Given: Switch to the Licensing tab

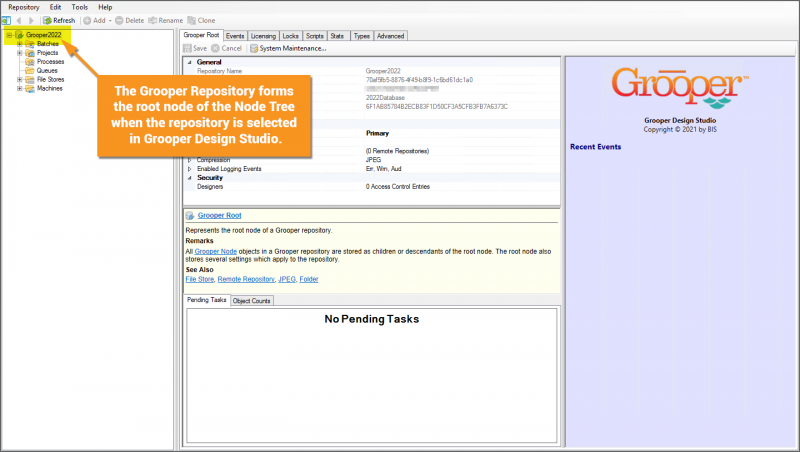Looking at the screenshot, I should point(263,36).
